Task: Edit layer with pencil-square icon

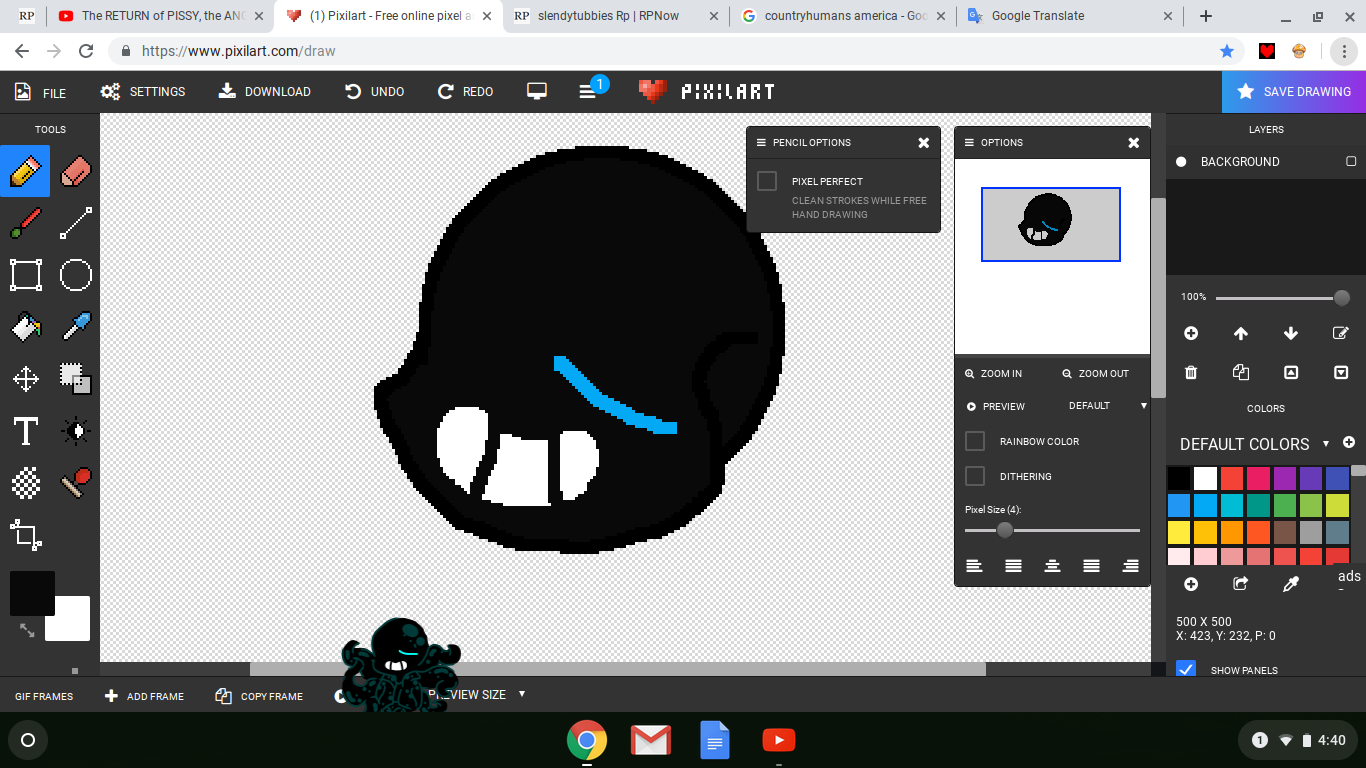Action: coord(1341,333)
